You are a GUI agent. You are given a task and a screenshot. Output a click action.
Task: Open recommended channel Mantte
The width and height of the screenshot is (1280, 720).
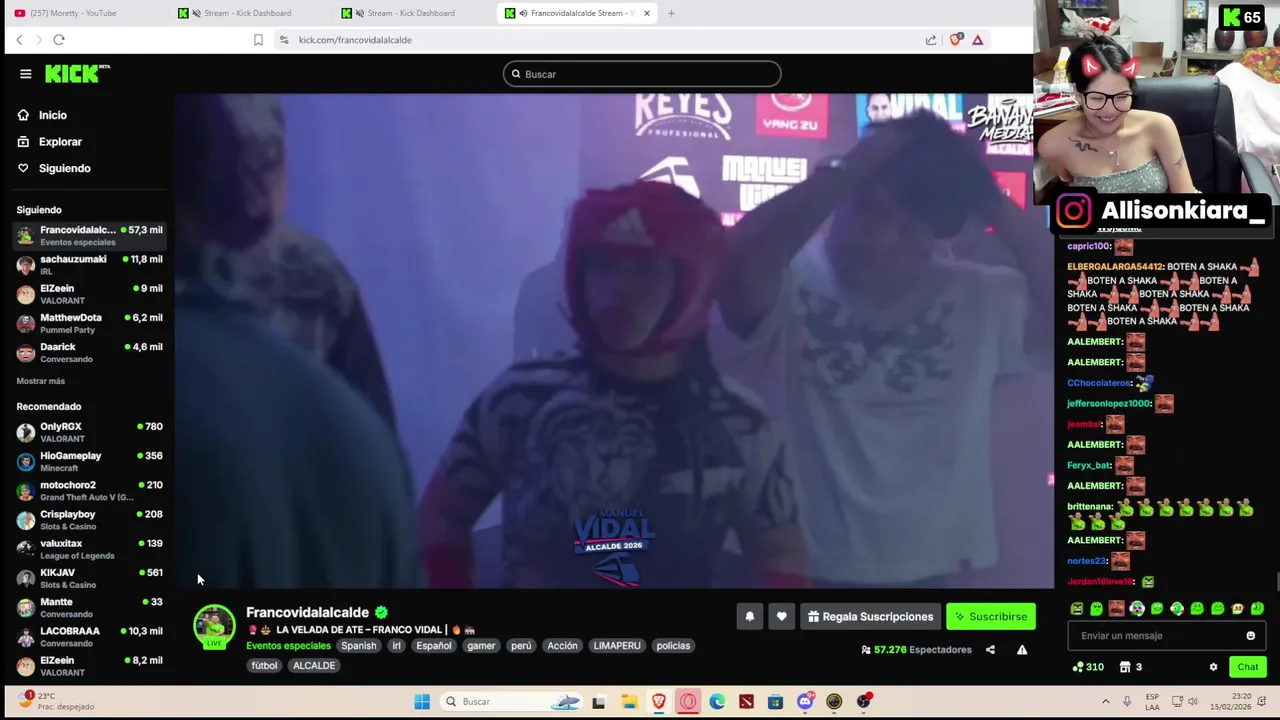[x=89, y=607]
